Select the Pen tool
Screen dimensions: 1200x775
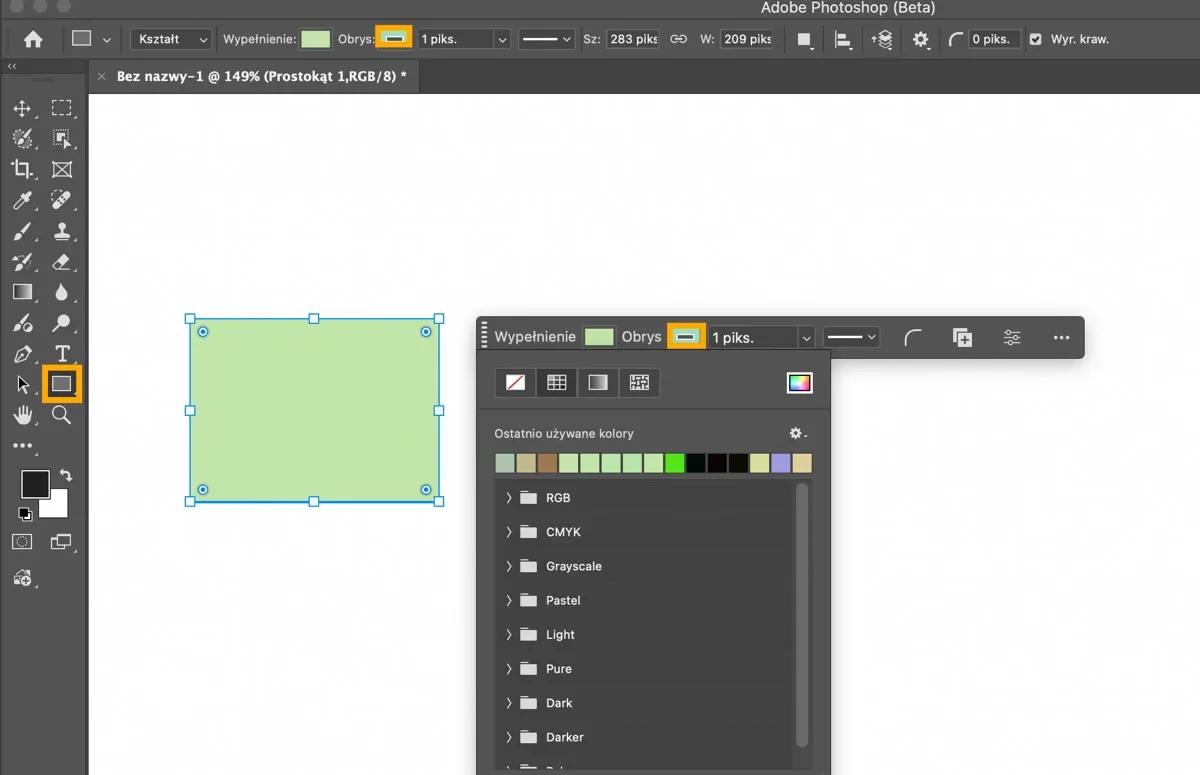[x=22, y=354]
